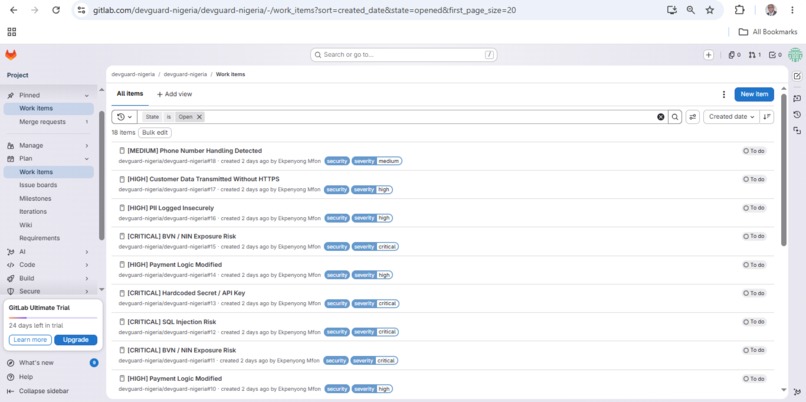The height and width of the screenshot is (402, 806).
Task: Click the fourth icon in the right side rail
Action: click(x=797, y=131)
